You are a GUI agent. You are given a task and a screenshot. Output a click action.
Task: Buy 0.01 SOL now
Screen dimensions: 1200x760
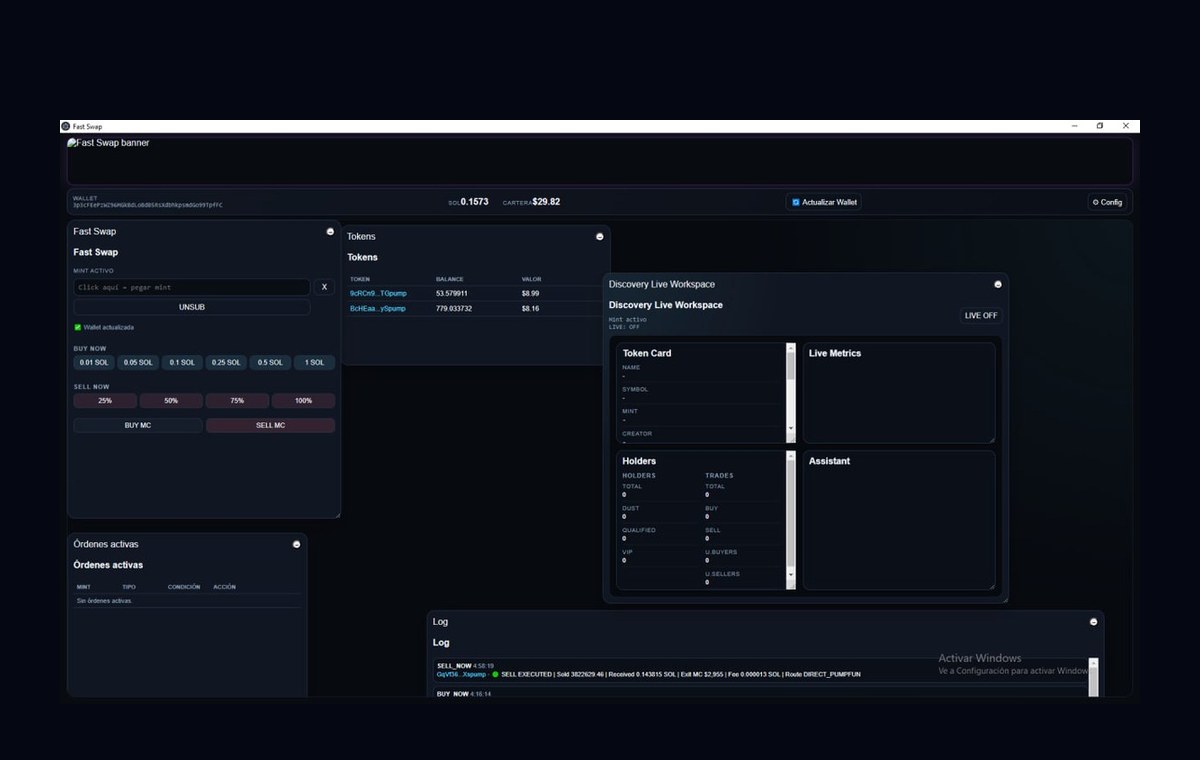point(94,362)
